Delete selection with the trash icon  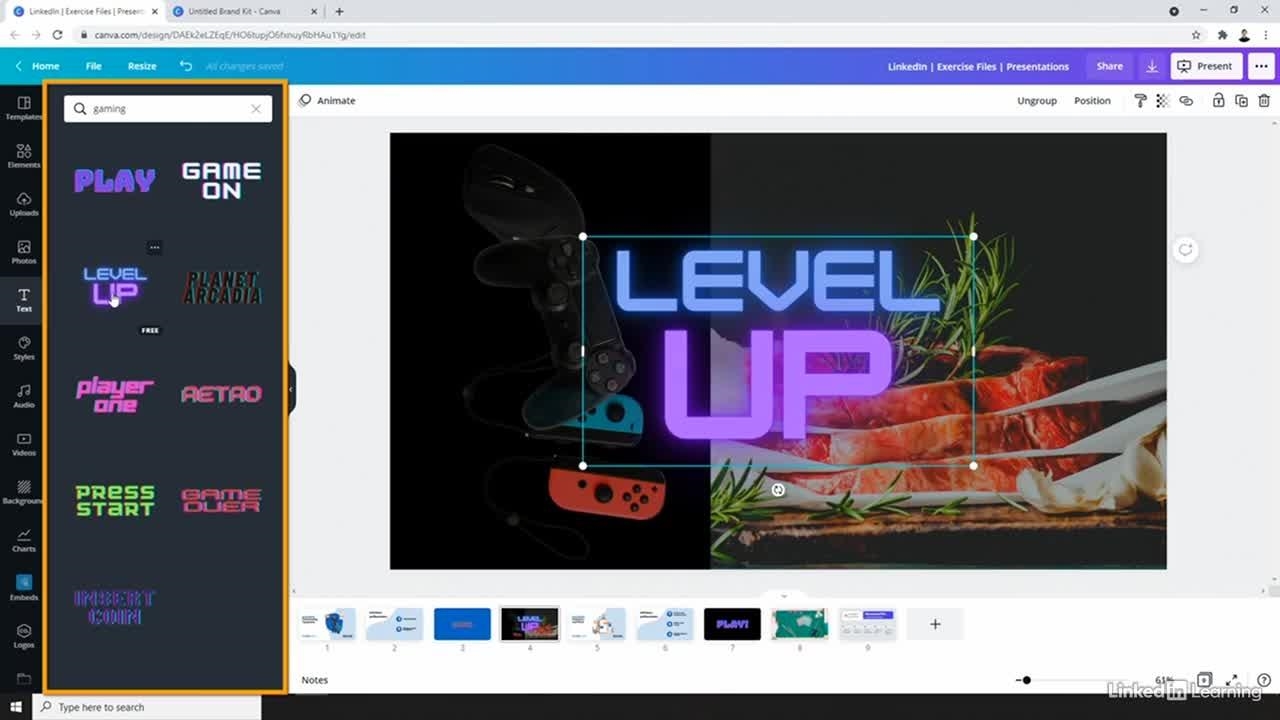coord(1264,101)
